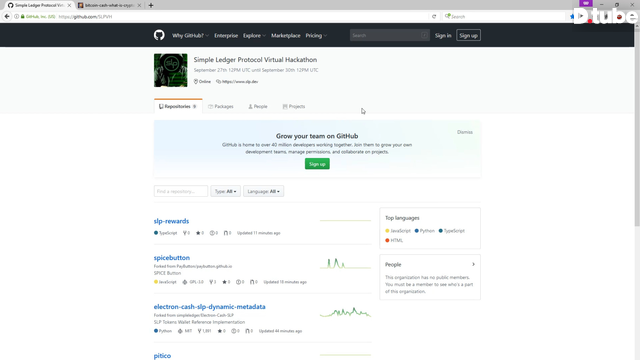Filter by JavaScript in Top languages
This screenshot has height=360, width=640.
[x=398, y=231]
